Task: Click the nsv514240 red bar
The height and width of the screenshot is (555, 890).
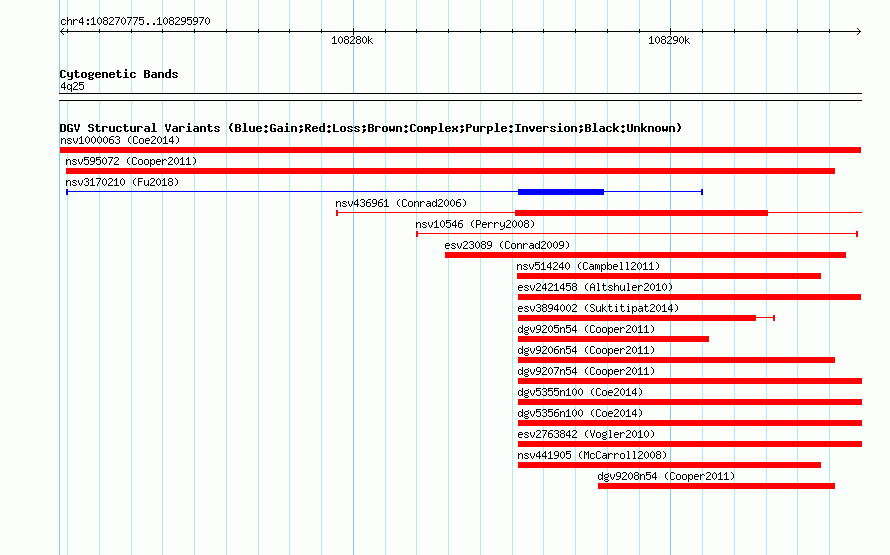Action: (669, 276)
